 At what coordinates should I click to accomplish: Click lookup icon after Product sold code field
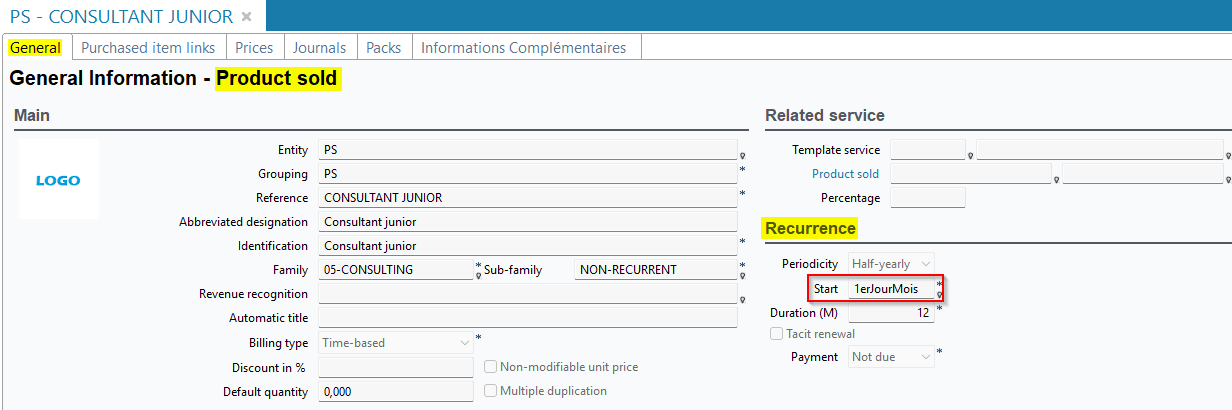click(1057, 180)
